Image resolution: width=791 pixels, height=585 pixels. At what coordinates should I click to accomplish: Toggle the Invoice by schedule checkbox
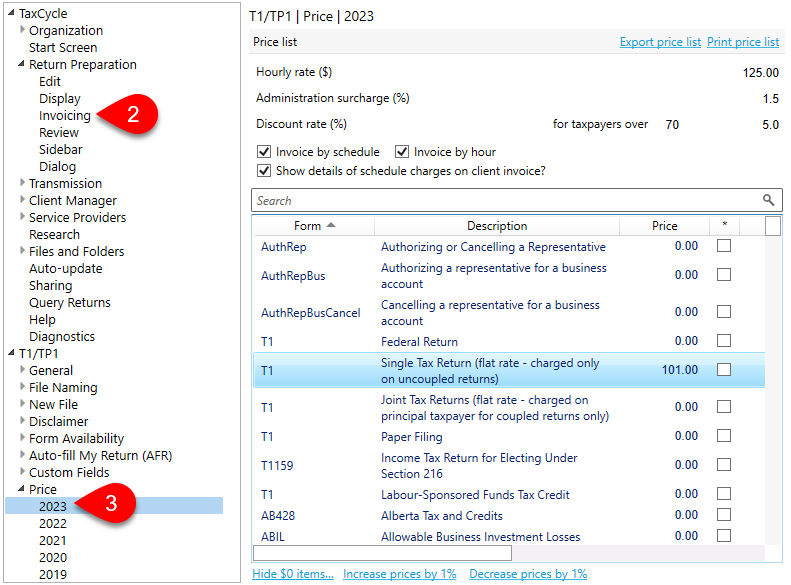pos(264,152)
